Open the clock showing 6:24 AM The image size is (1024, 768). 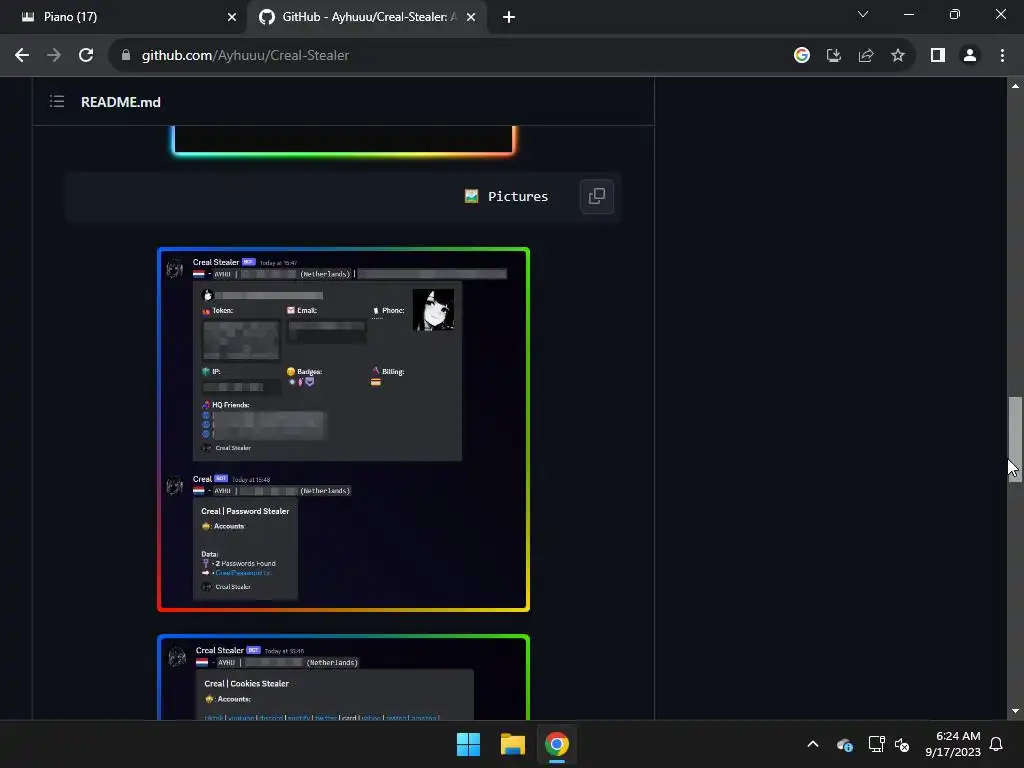(953, 744)
